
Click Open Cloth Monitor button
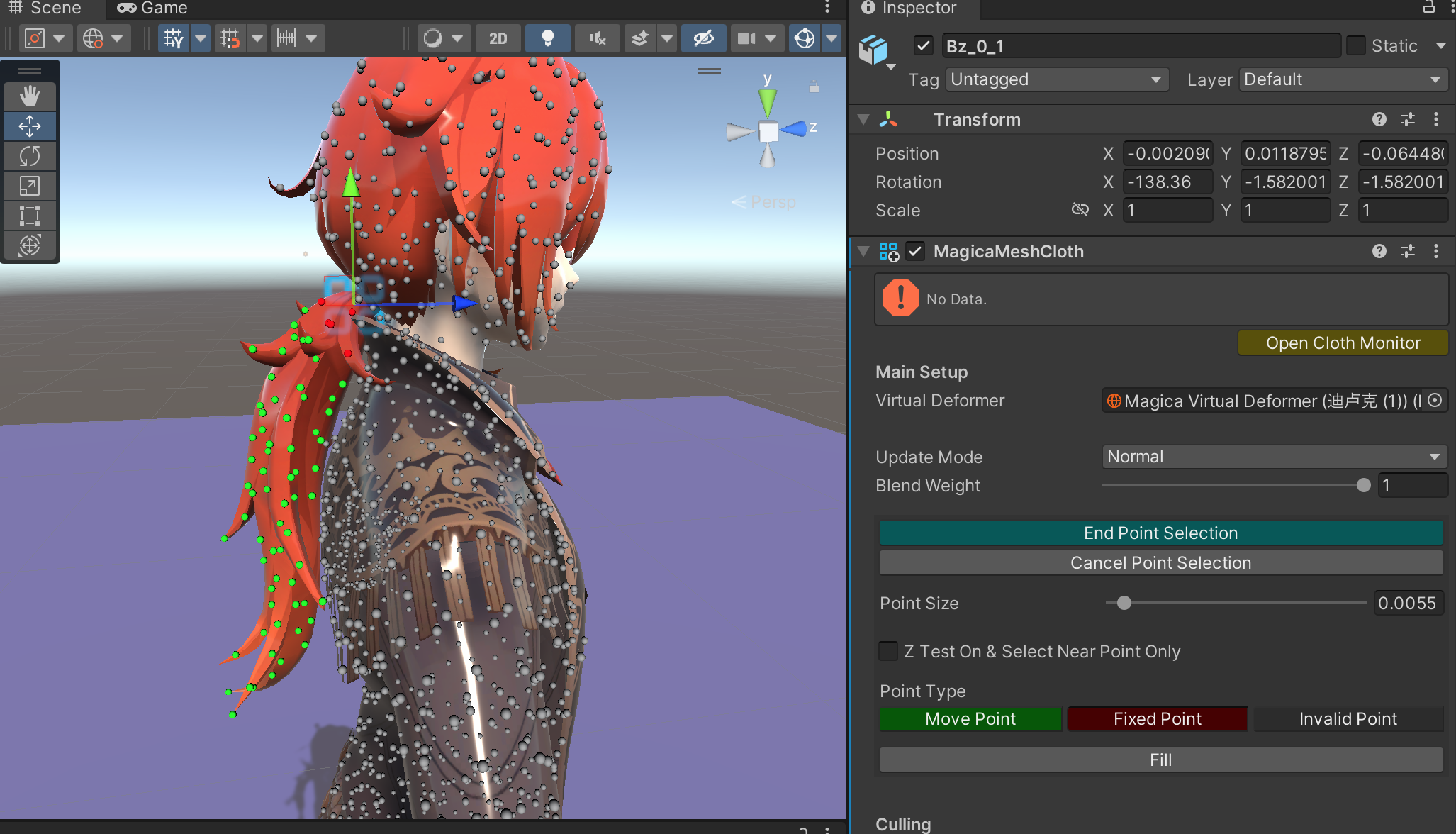click(x=1343, y=343)
